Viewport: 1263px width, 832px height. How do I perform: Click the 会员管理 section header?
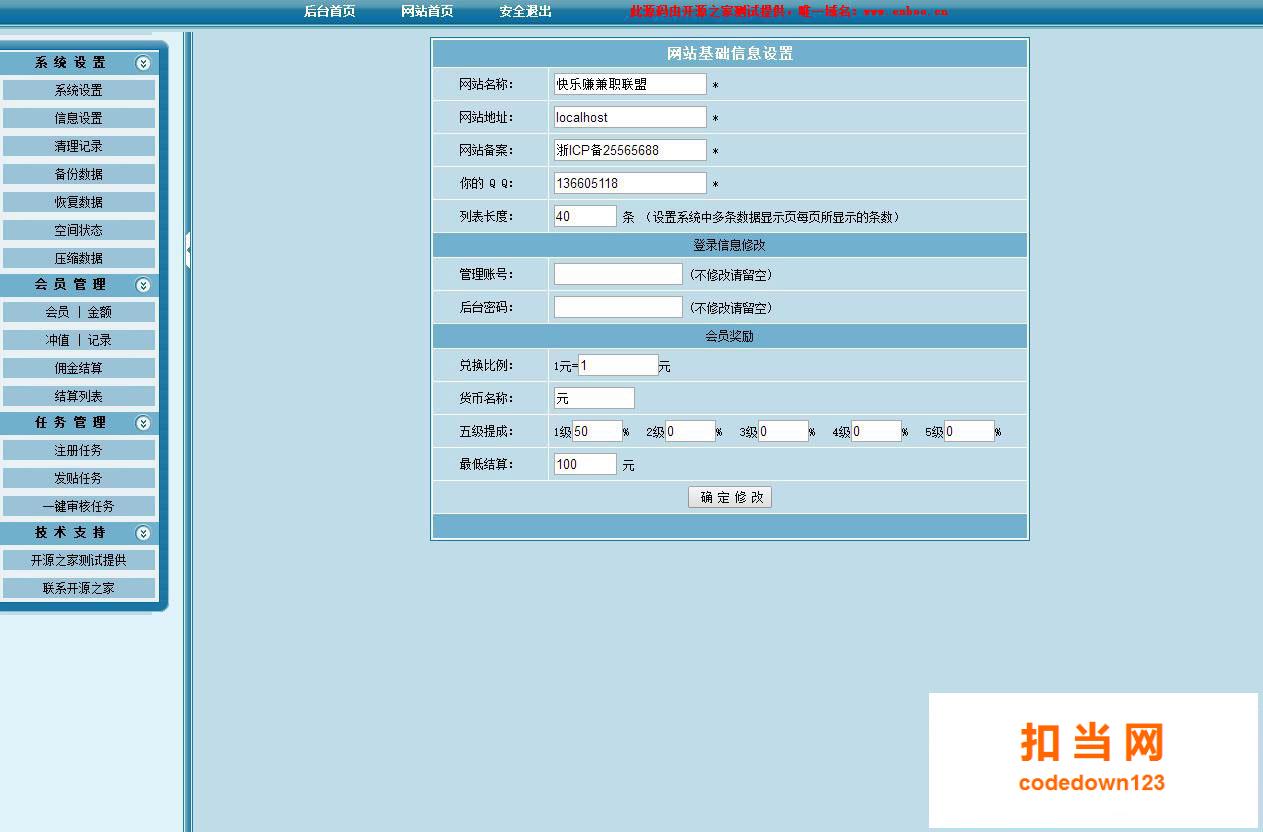pyautogui.click(x=78, y=285)
